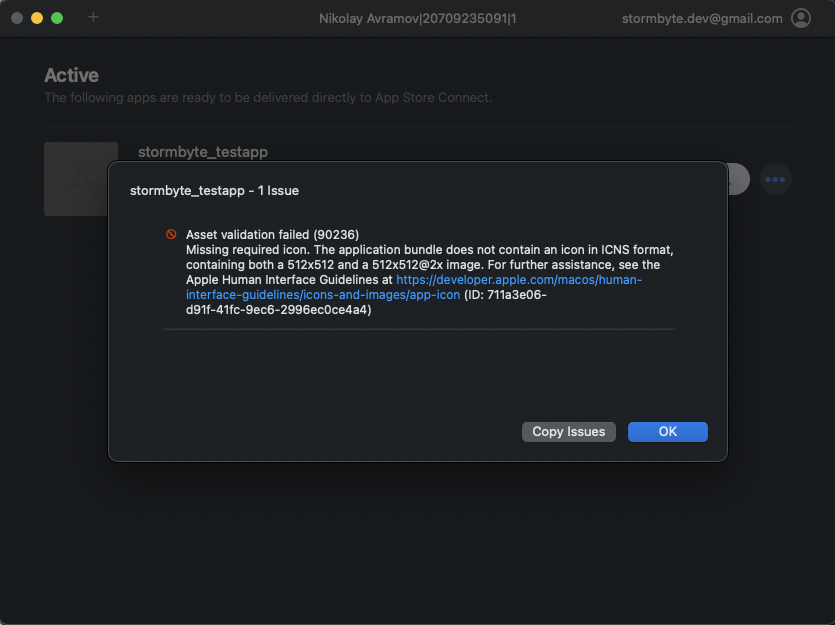Click the 'Asset validation failed (90236)' text
Screen dimensions: 835x625
click(x=272, y=235)
